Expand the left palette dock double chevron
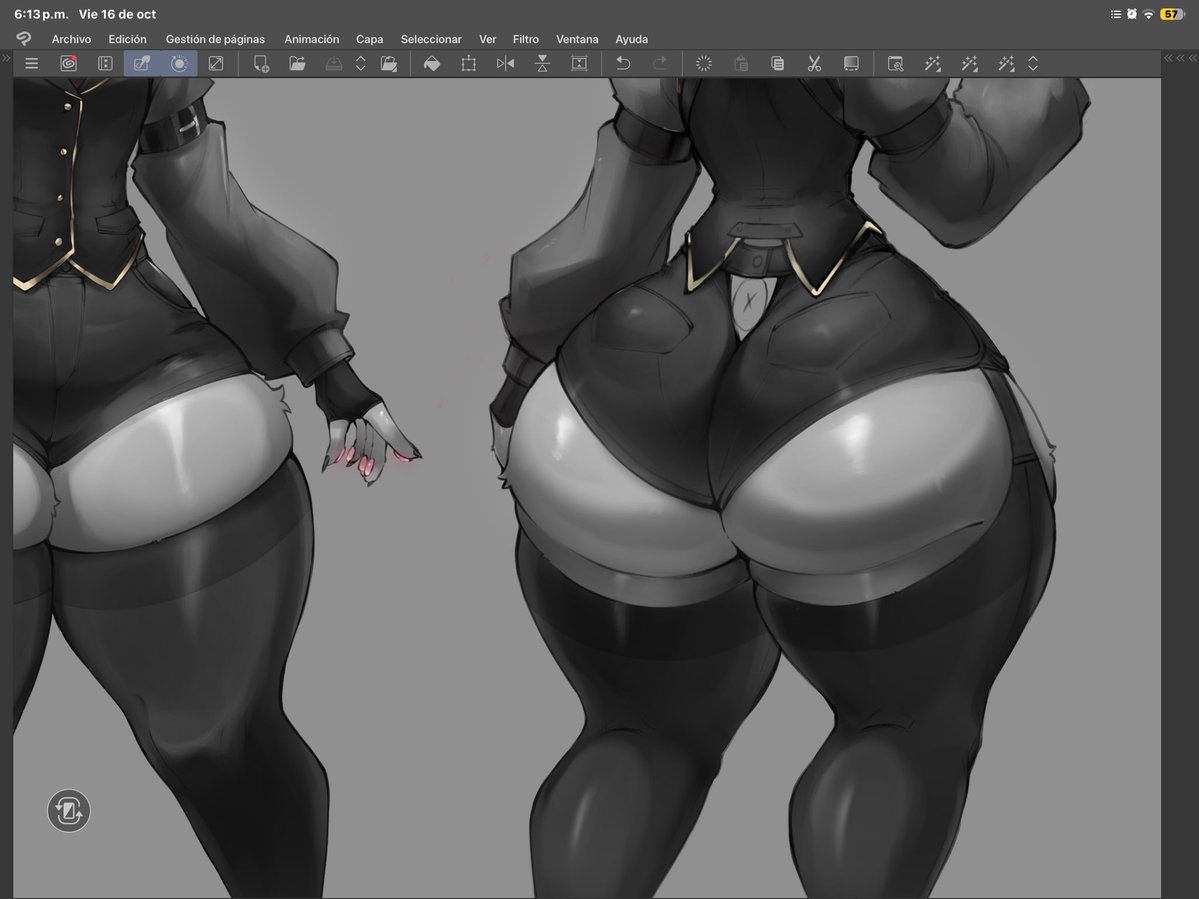1199x899 pixels. (6, 57)
